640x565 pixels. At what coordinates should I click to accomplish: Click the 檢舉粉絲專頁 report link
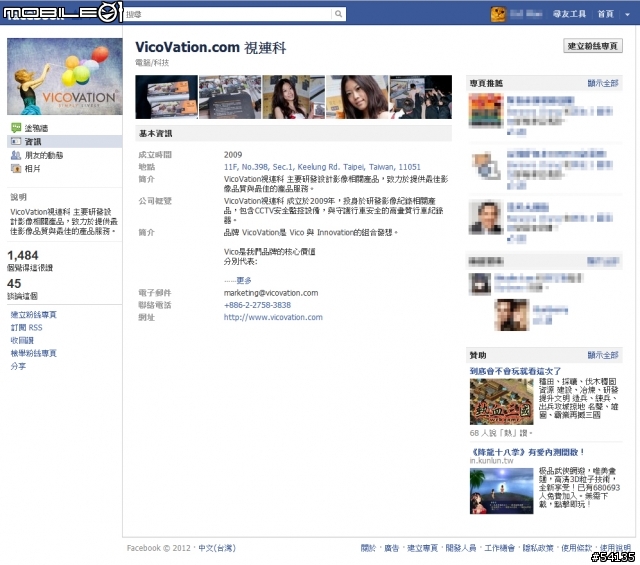tap(33, 354)
